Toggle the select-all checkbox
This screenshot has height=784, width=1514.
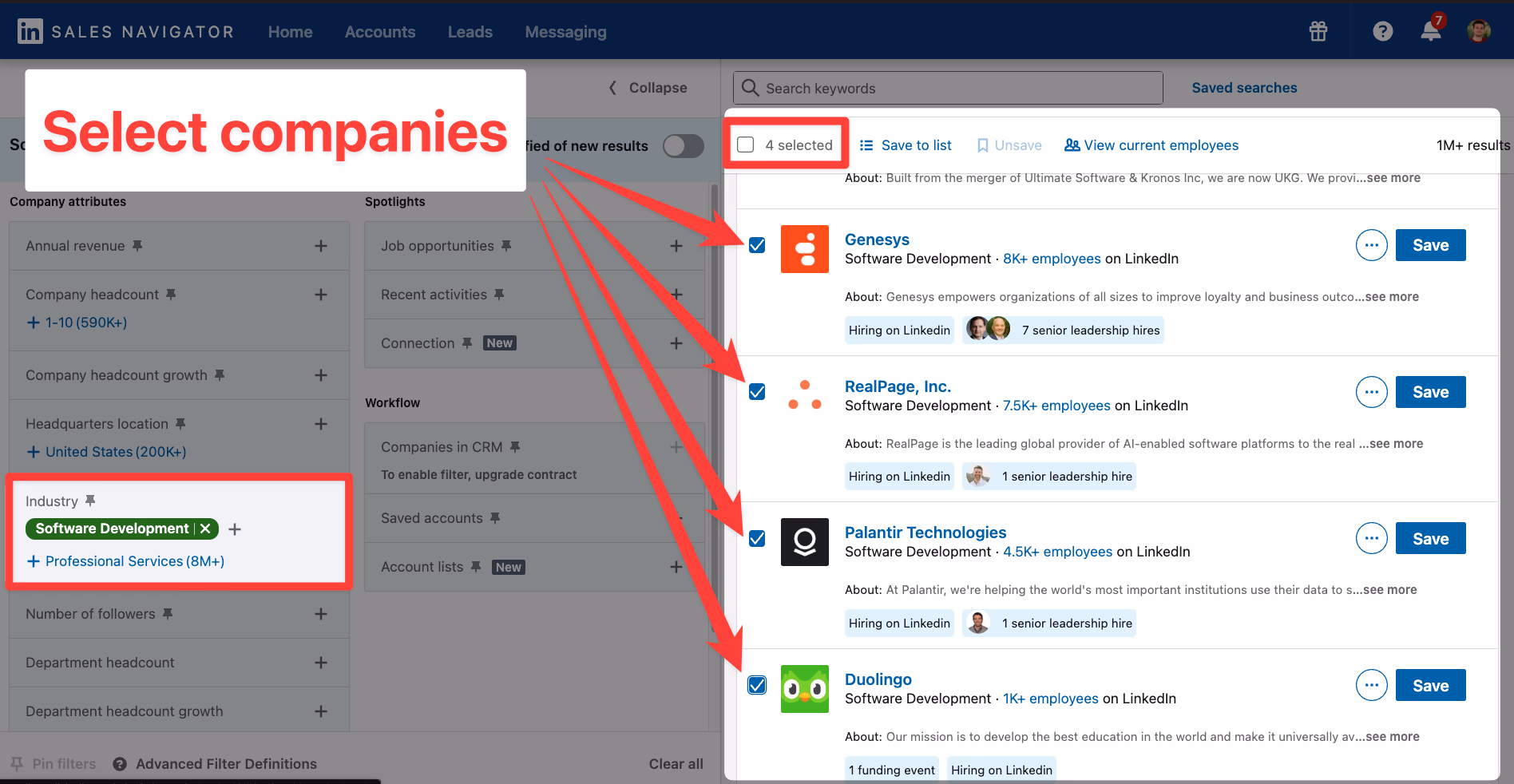click(x=746, y=145)
